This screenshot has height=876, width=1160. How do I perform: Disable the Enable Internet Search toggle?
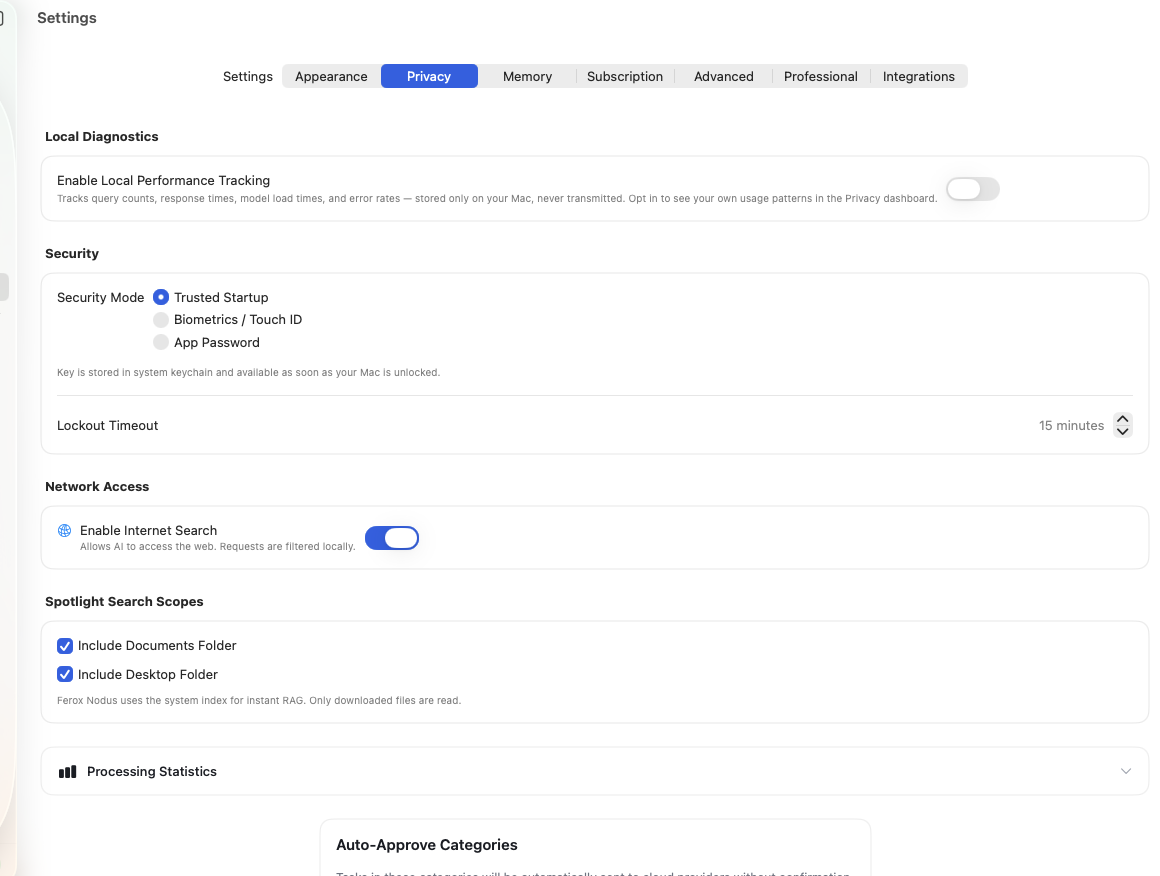(x=392, y=537)
